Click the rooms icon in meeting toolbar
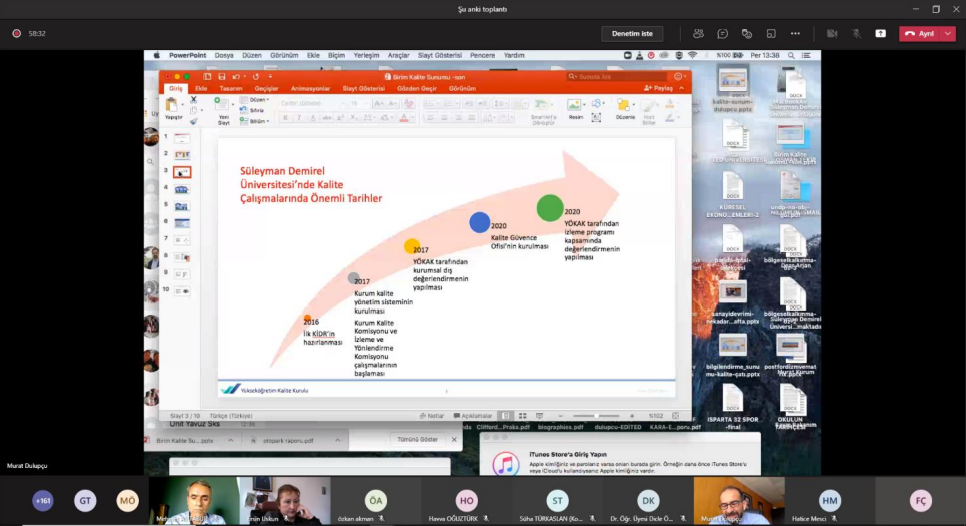 pos(771,33)
